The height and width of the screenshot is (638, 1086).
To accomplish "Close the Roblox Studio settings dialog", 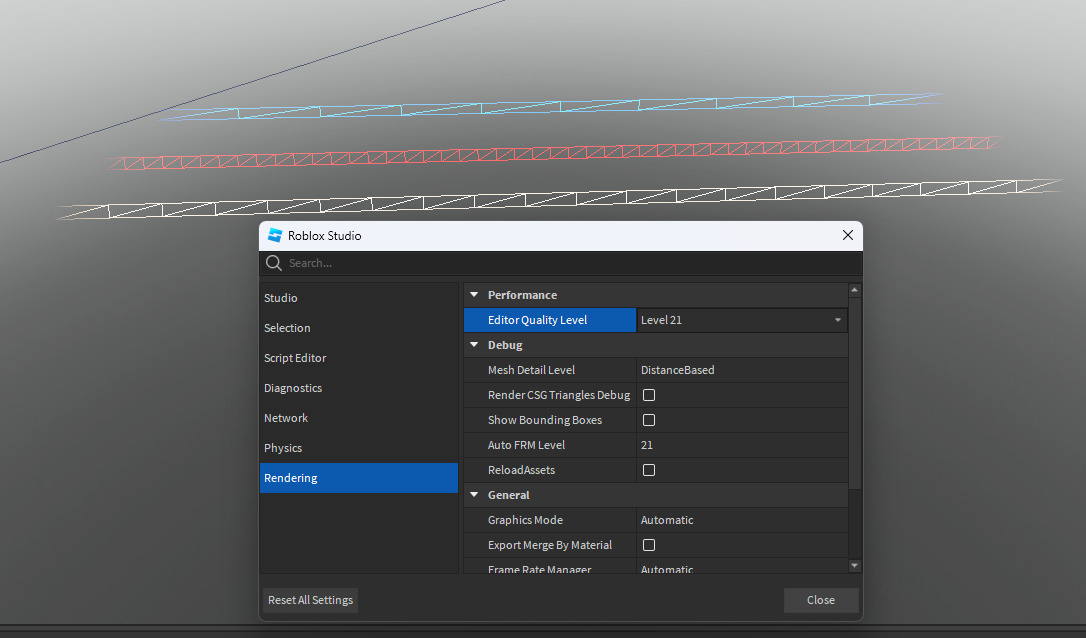I will [x=847, y=236].
